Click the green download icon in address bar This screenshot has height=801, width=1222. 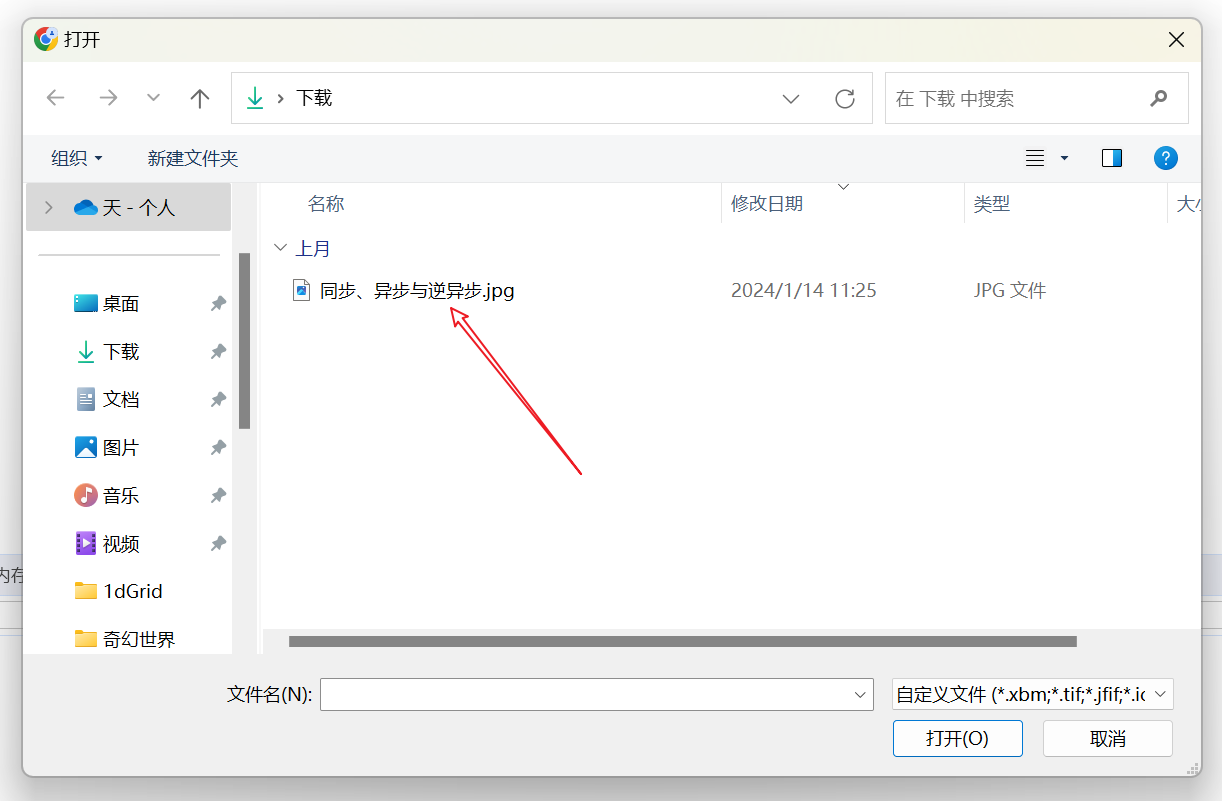(x=255, y=98)
